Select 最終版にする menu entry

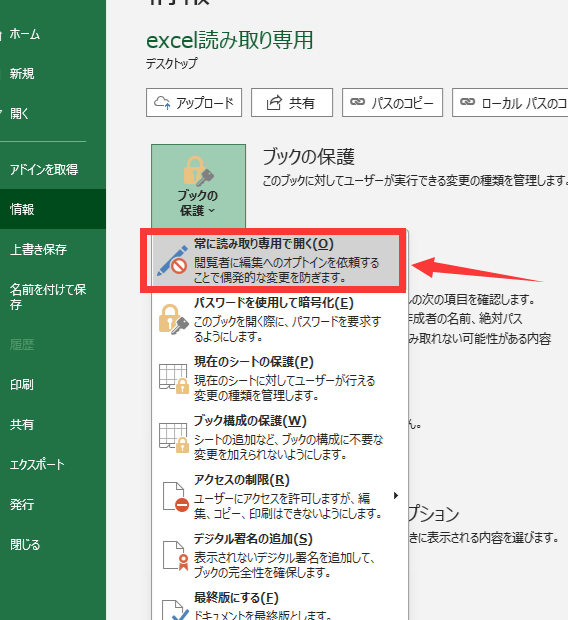[x=278, y=605]
